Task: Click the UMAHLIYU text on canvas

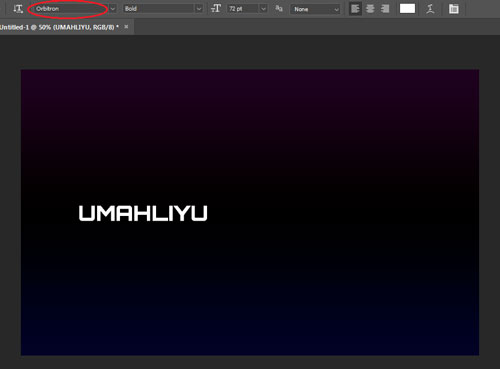Action: tap(143, 213)
